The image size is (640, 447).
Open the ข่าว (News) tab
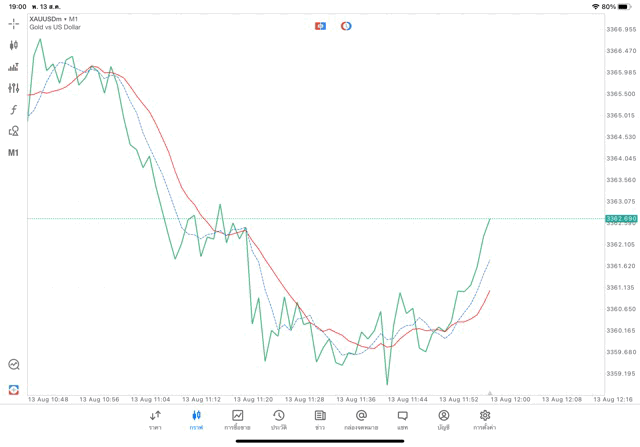[x=320, y=420]
